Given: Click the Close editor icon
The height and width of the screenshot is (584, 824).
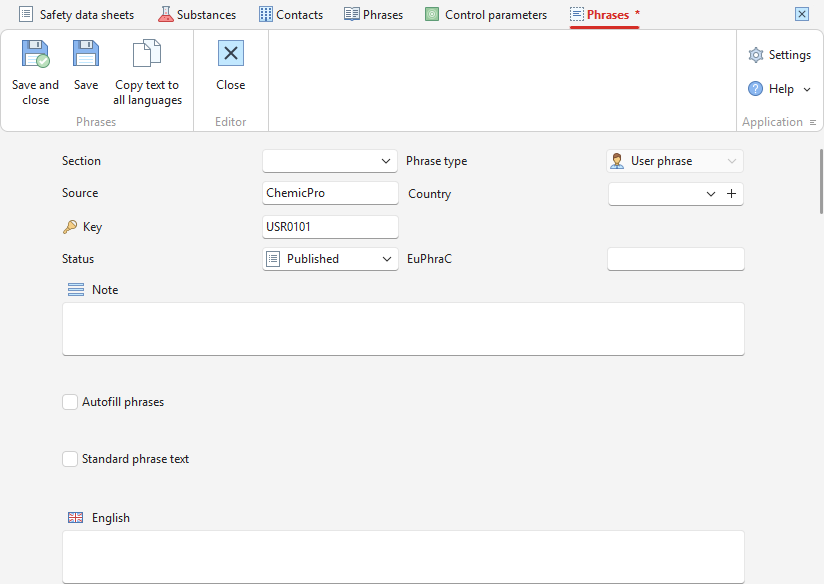Looking at the screenshot, I should [231, 53].
